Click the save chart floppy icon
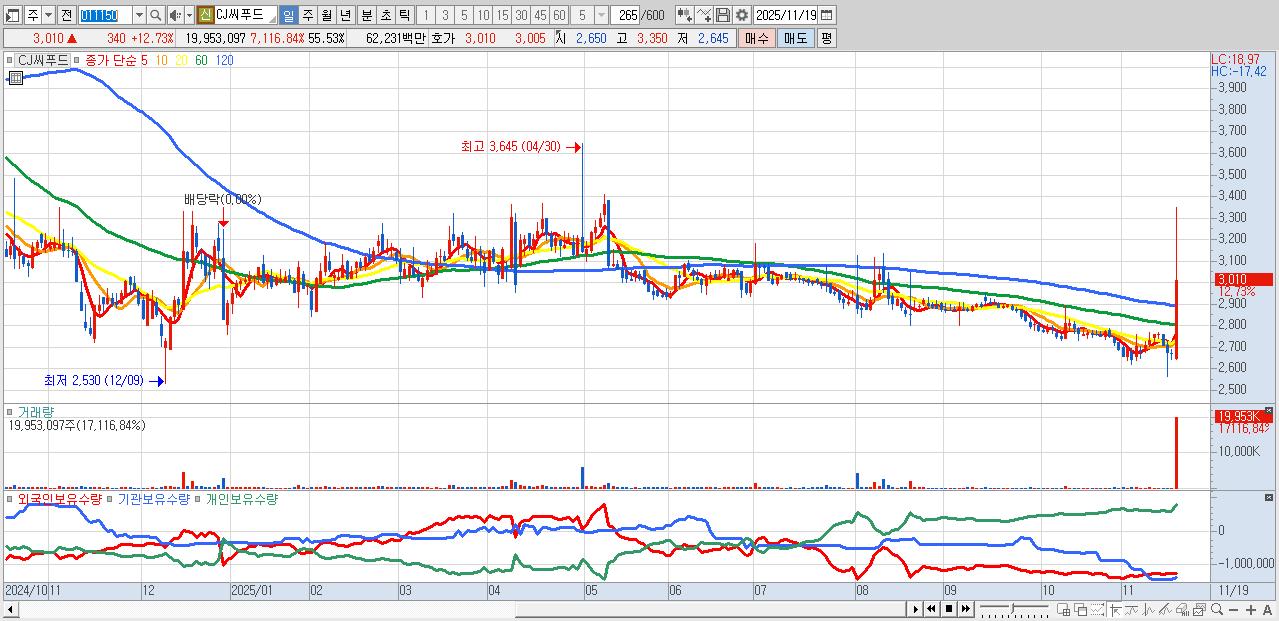Image resolution: width=1279 pixels, height=621 pixels. coord(722,15)
